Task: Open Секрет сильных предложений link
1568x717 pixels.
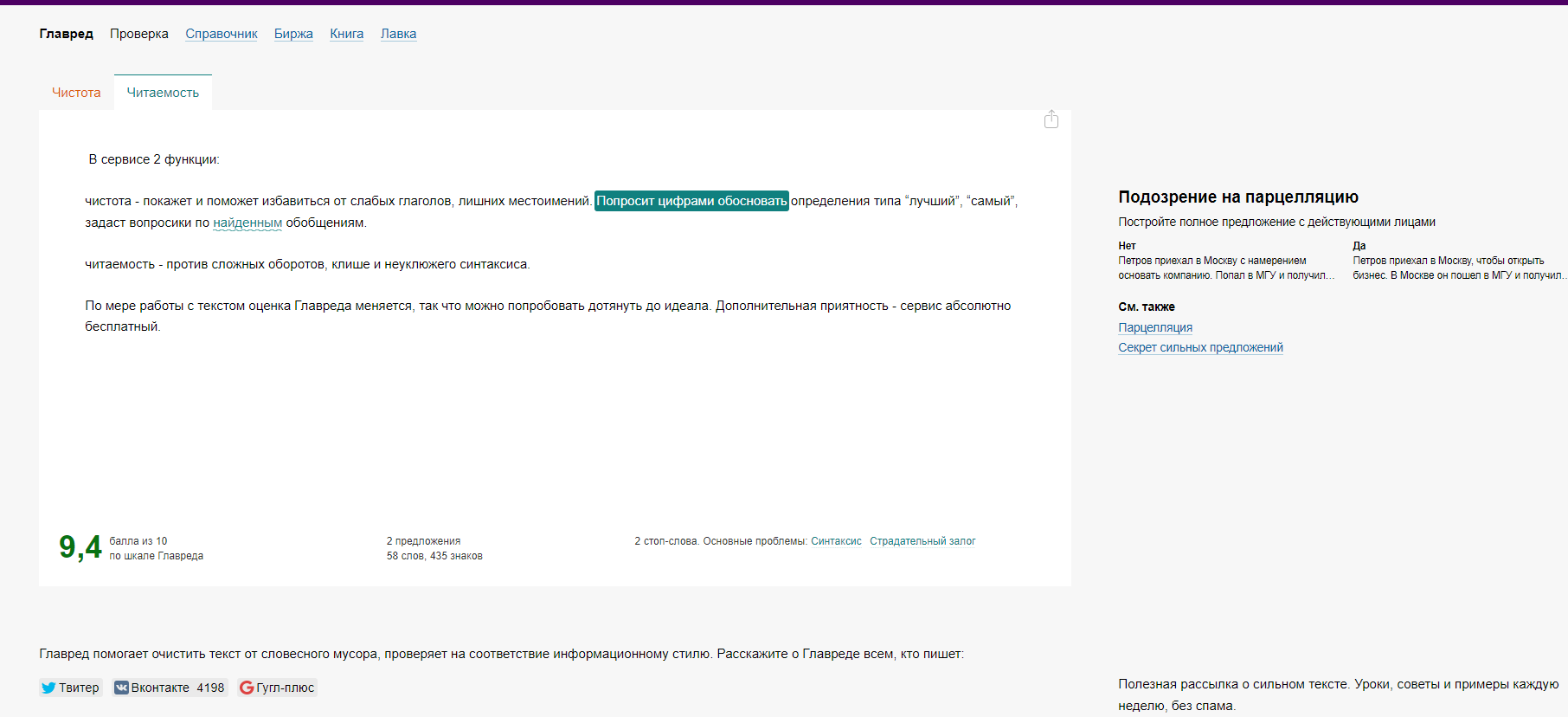Action: click(1200, 347)
